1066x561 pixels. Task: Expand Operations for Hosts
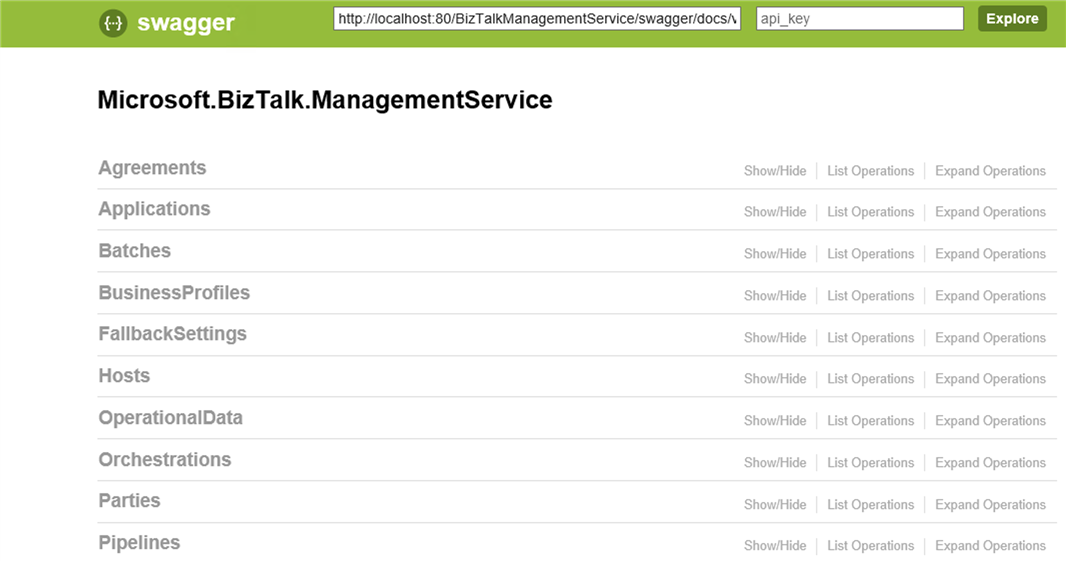coord(991,379)
